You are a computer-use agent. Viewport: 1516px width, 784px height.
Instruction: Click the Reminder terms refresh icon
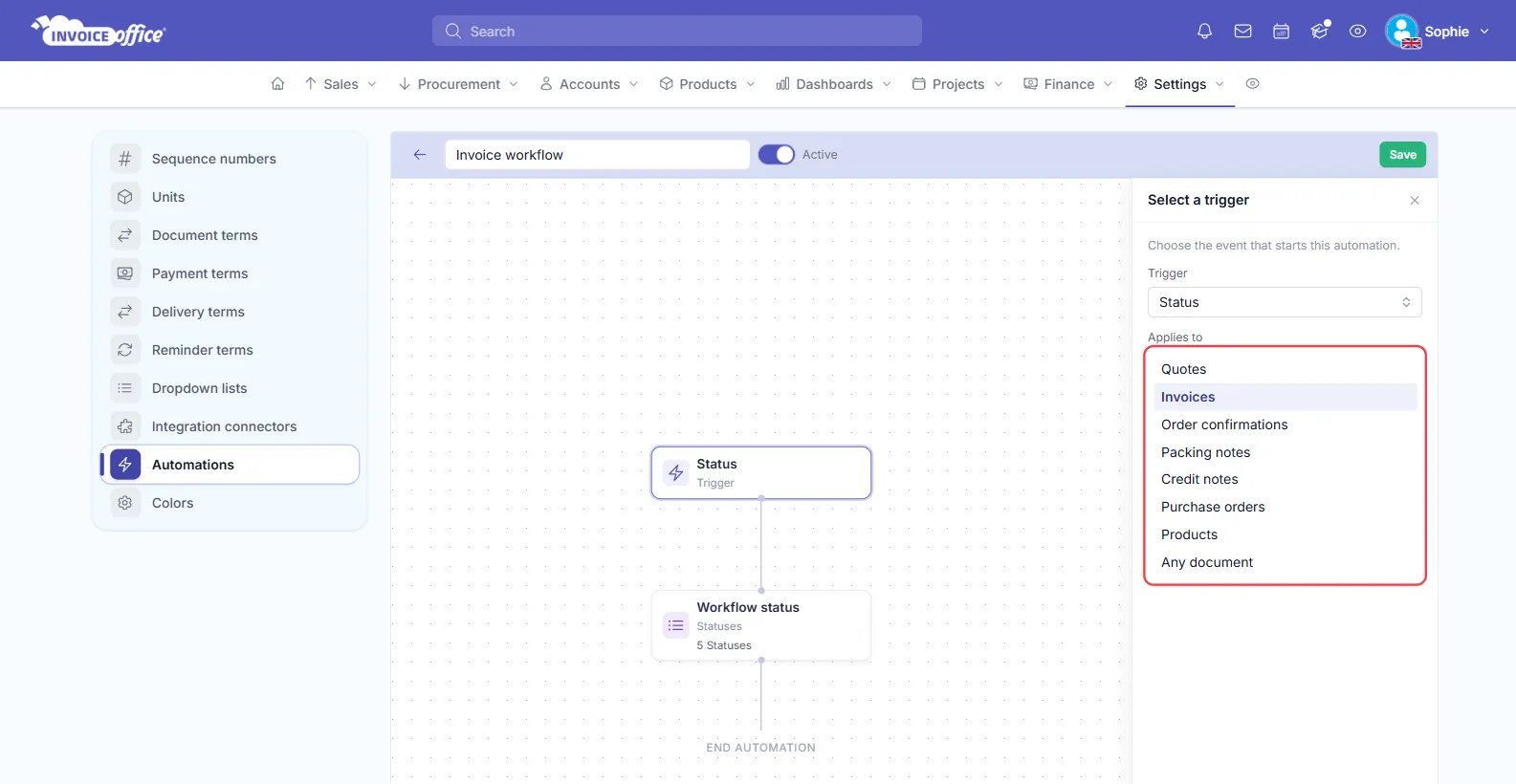[125, 350]
